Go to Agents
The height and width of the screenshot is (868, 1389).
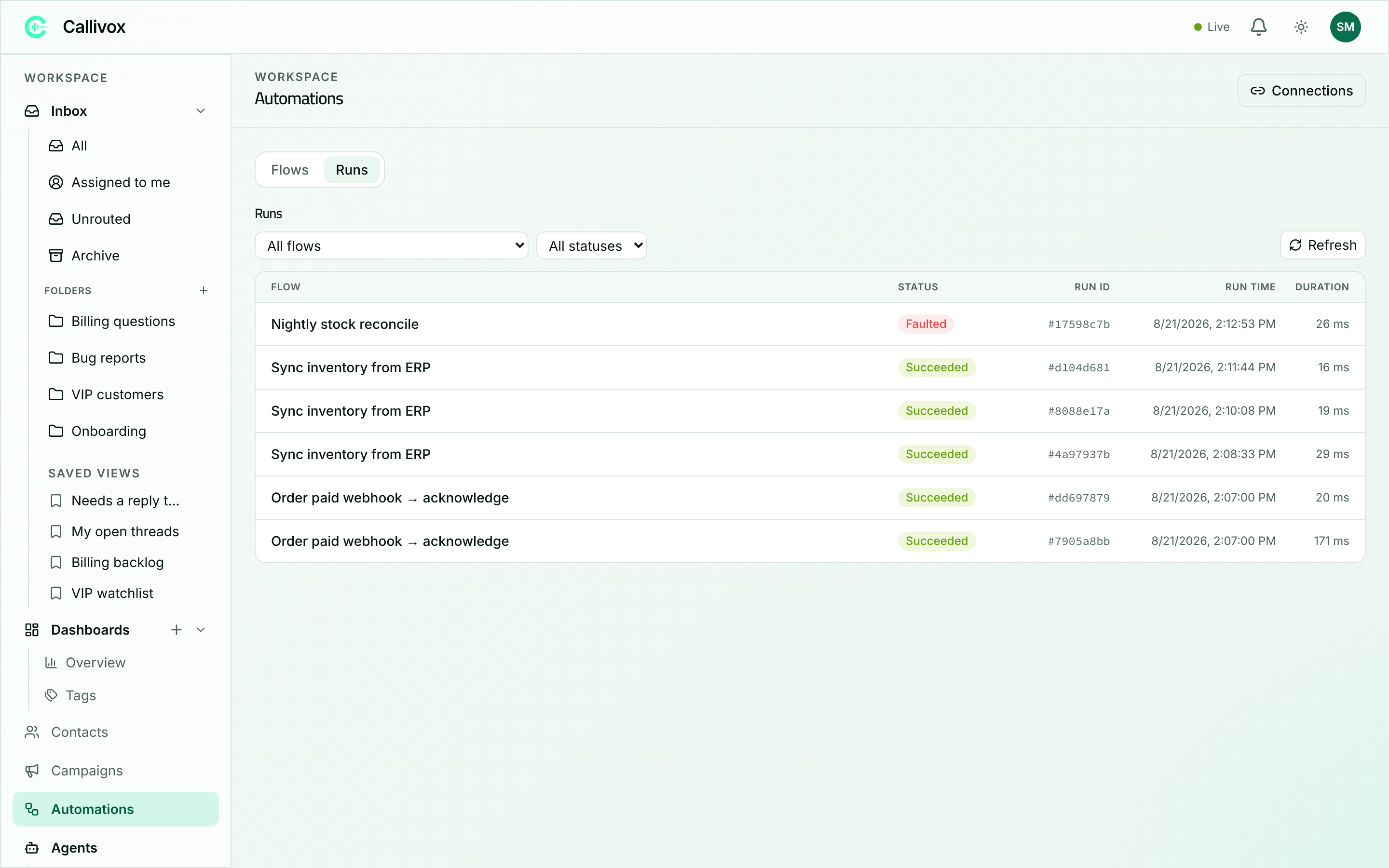click(x=74, y=848)
